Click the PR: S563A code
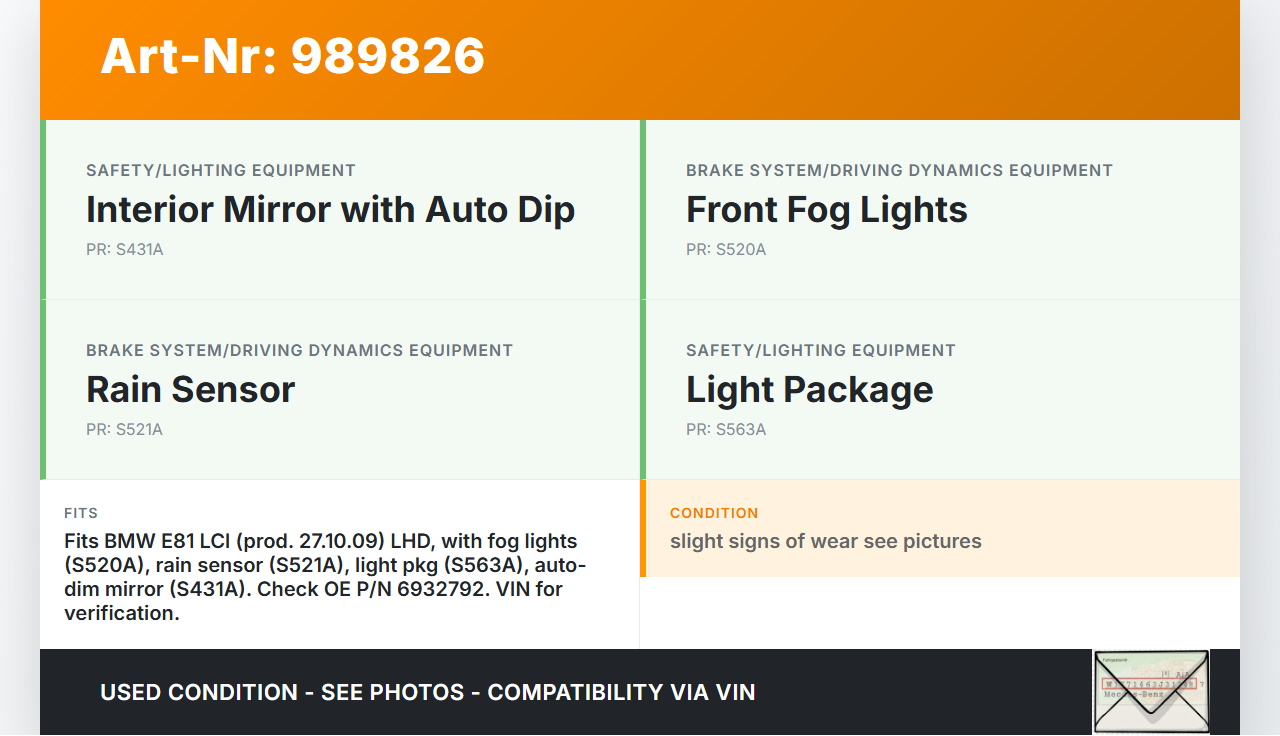 725,430
